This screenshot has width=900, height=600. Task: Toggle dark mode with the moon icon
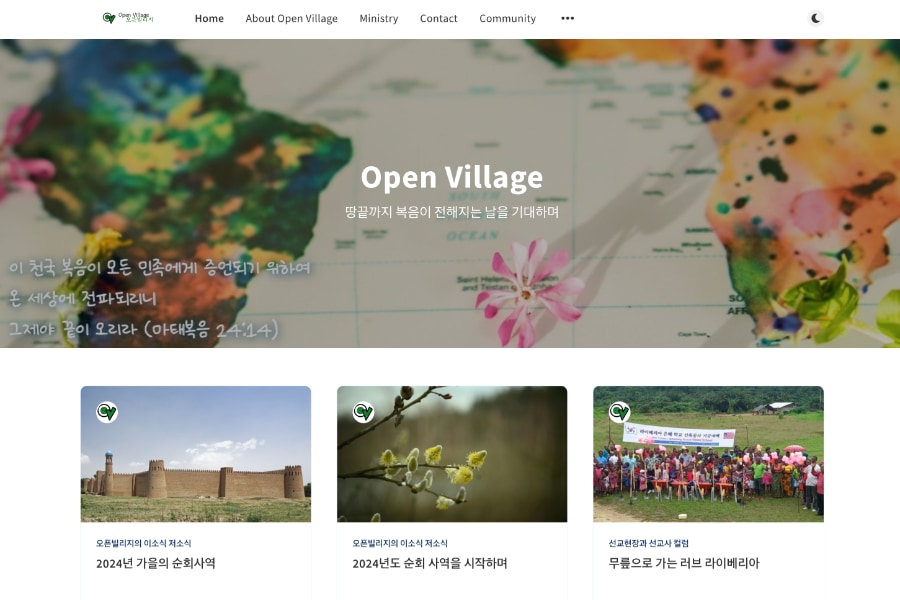[x=815, y=18]
